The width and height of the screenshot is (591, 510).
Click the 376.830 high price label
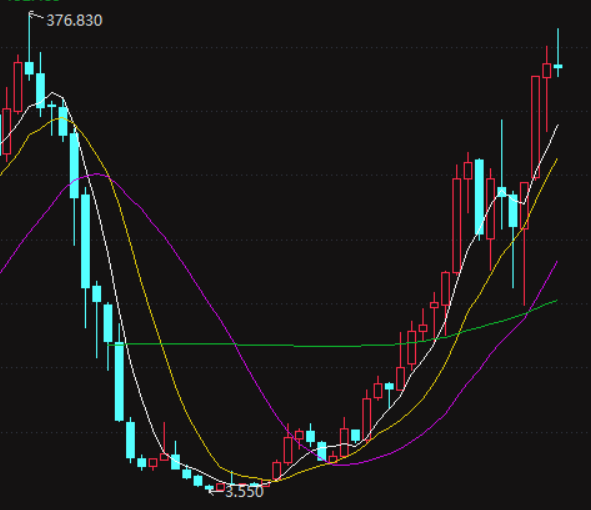[74, 20]
